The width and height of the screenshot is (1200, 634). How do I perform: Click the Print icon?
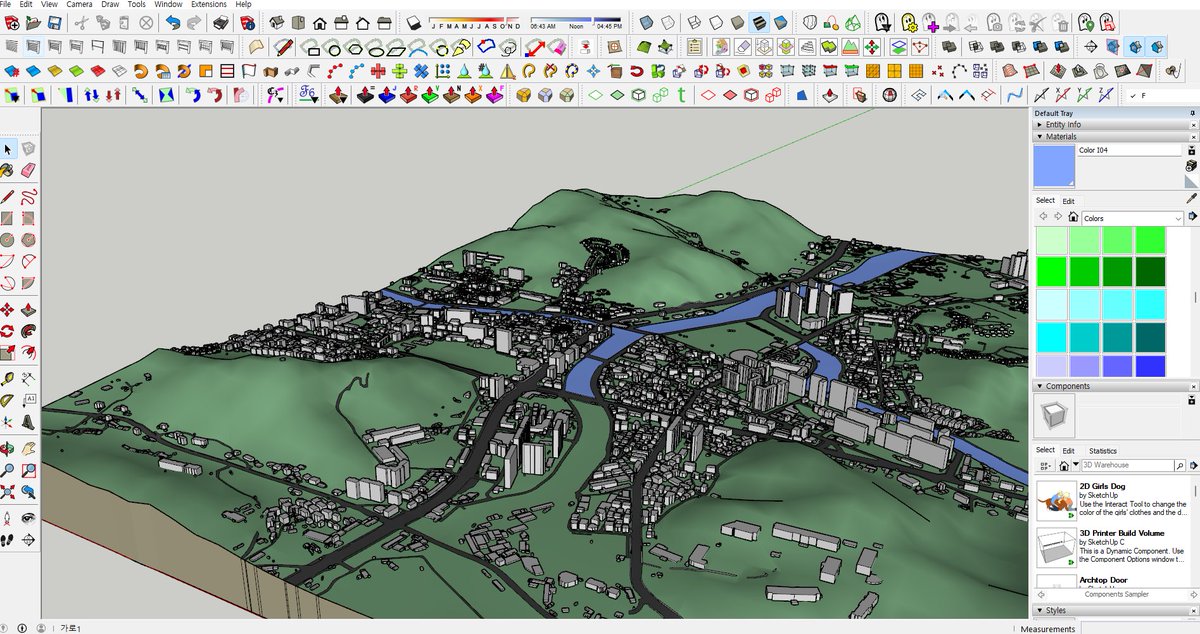tap(220, 22)
